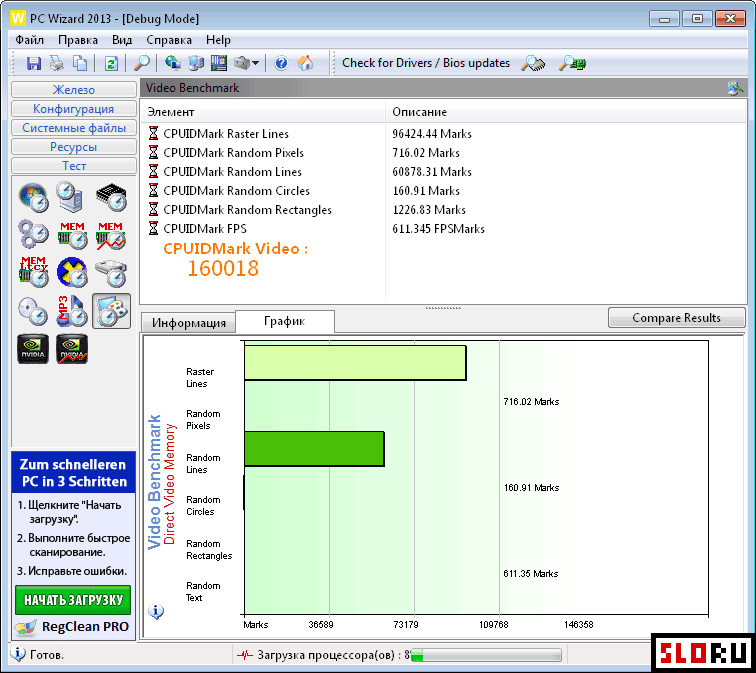Click the BIOS update search icon
The image size is (756, 673).
pos(572,63)
